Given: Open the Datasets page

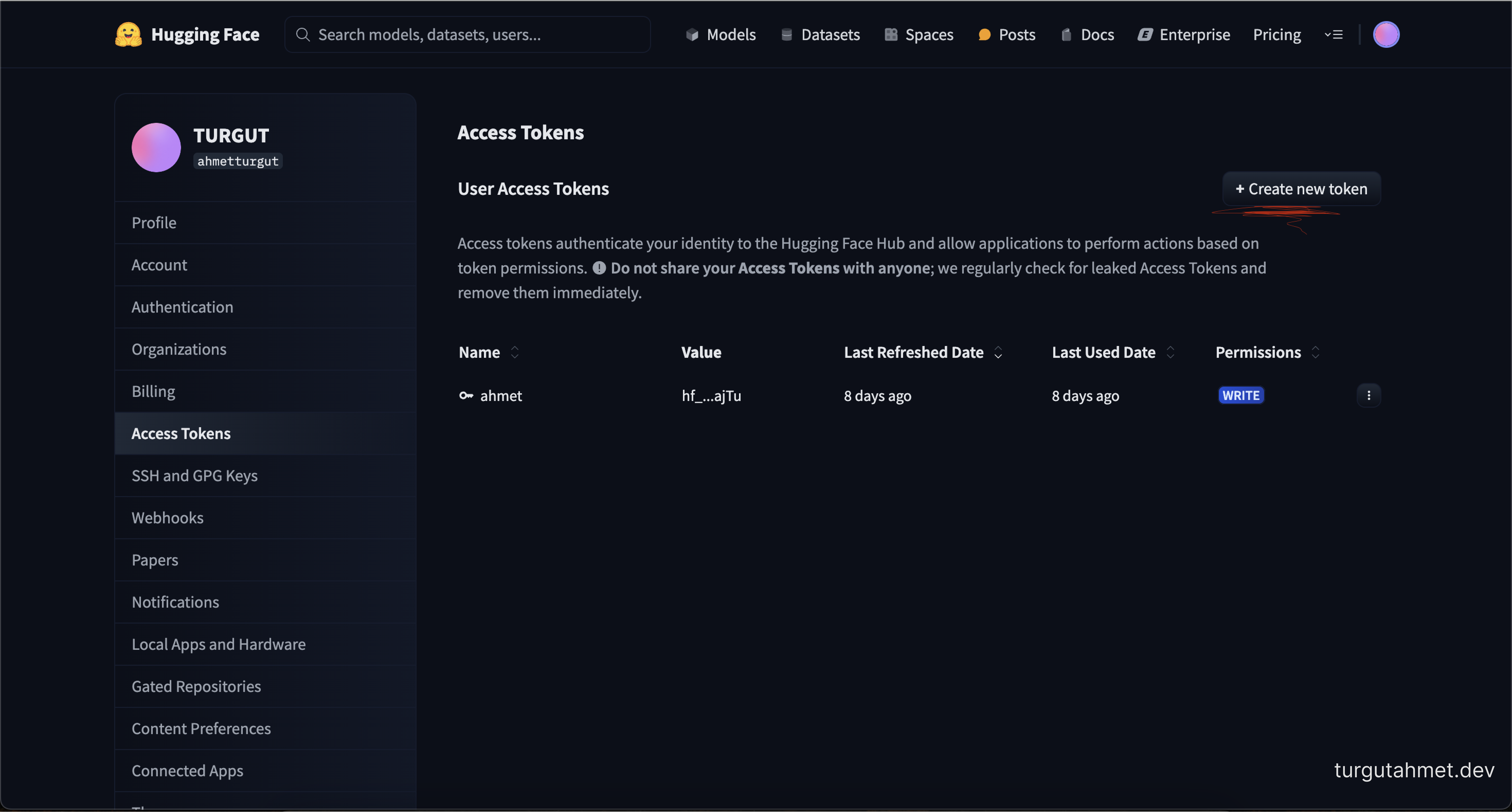Looking at the screenshot, I should (820, 35).
